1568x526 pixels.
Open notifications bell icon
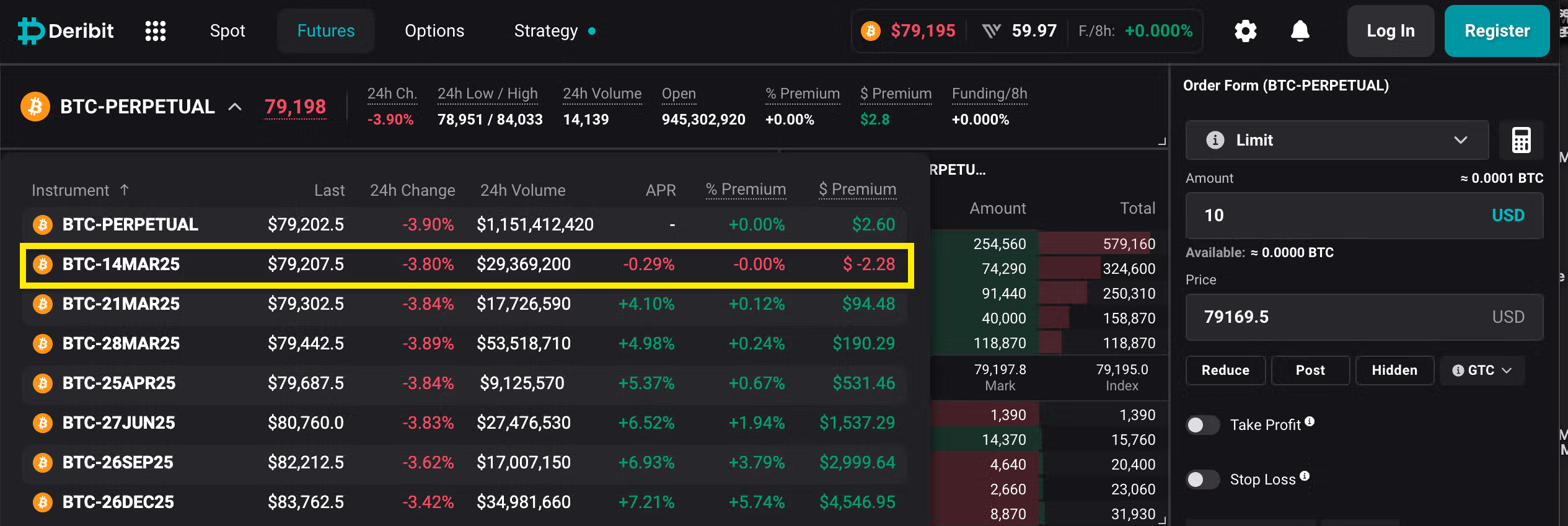point(1300,31)
